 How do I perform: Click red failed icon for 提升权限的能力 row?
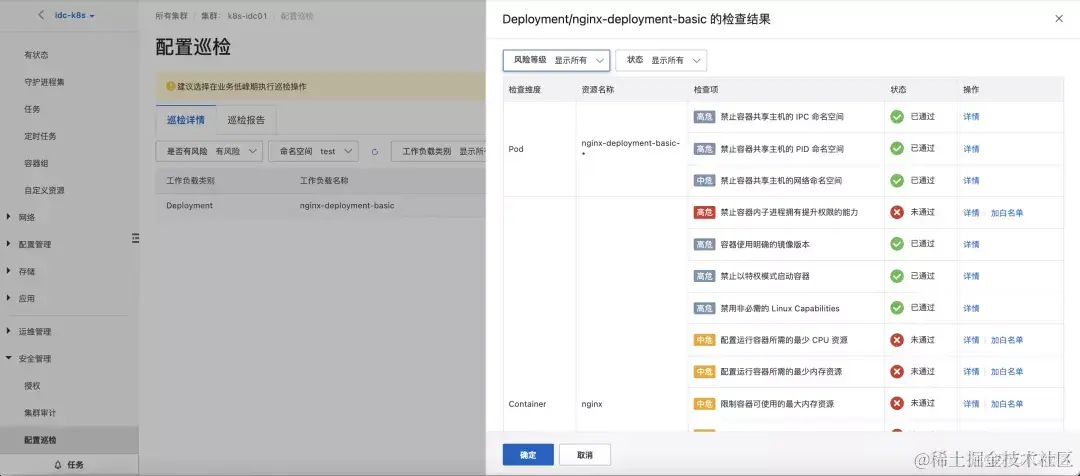(x=897, y=212)
